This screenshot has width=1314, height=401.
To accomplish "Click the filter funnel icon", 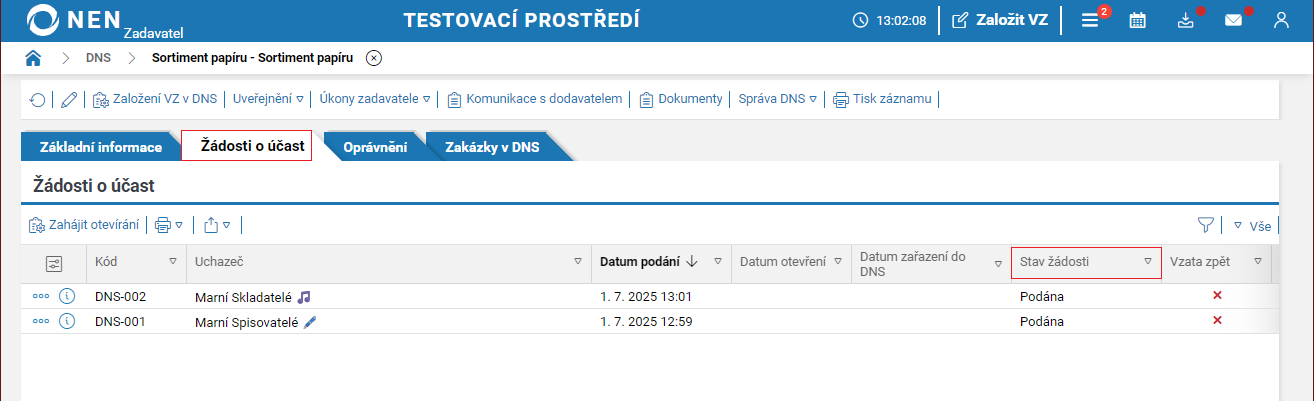I will 1205,225.
